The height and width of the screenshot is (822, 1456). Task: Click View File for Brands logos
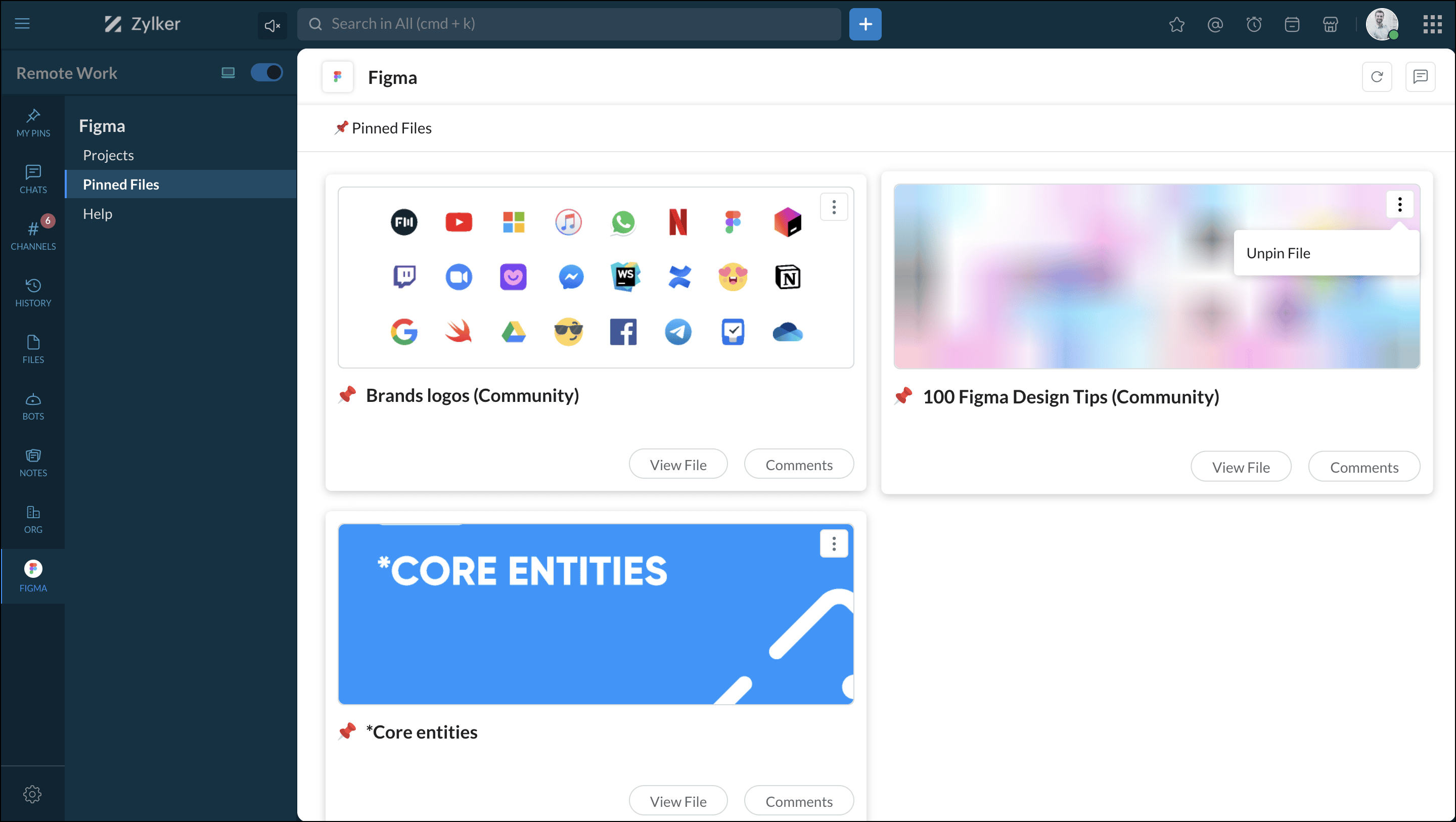[x=677, y=464]
